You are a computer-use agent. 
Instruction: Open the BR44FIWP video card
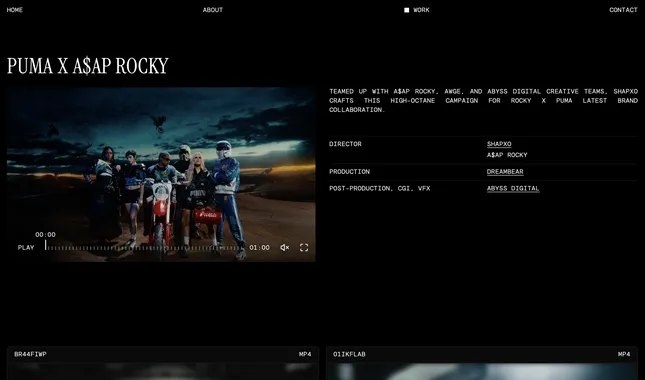coord(163,363)
